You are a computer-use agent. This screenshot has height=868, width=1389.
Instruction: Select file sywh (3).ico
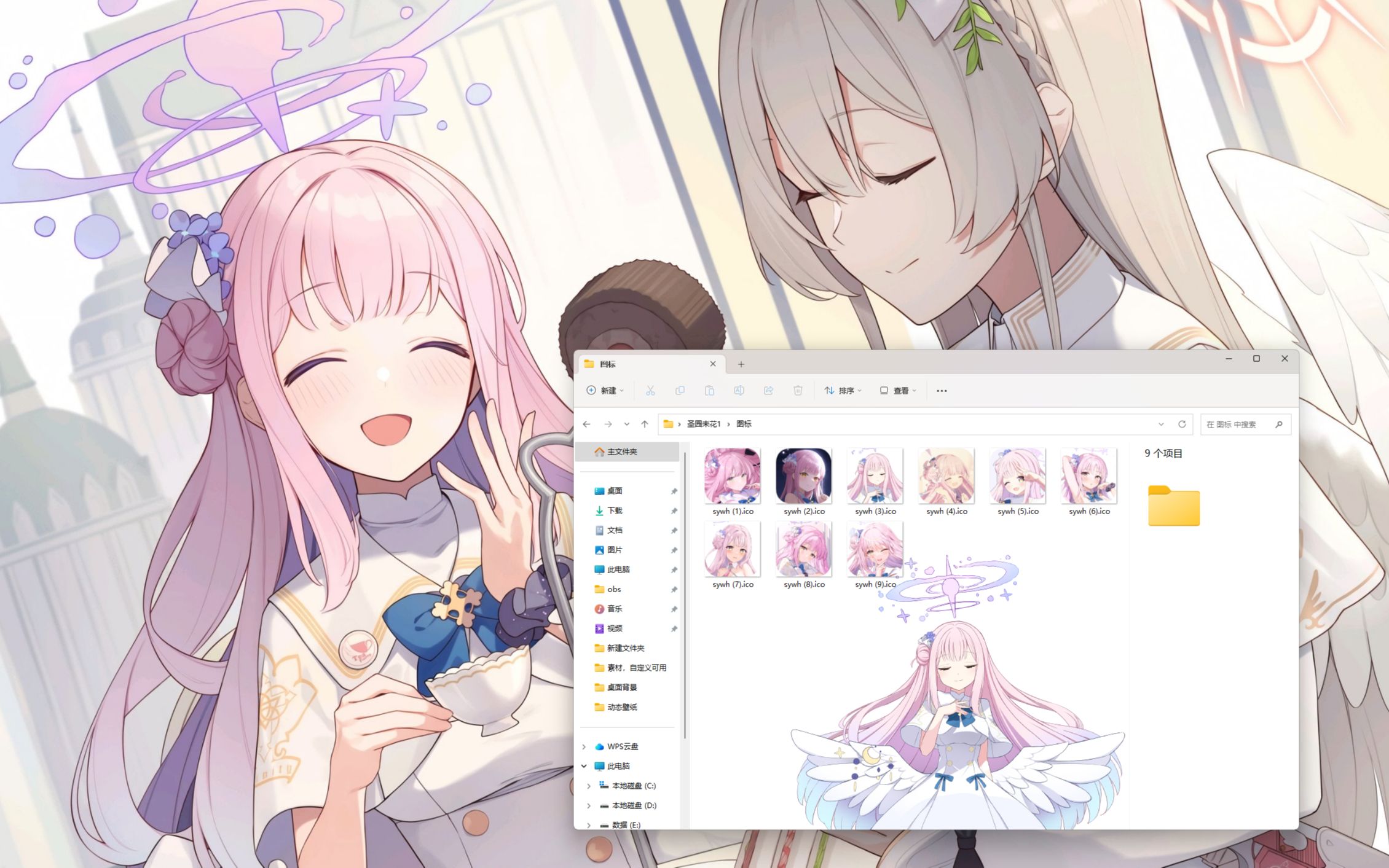(x=875, y=482)
